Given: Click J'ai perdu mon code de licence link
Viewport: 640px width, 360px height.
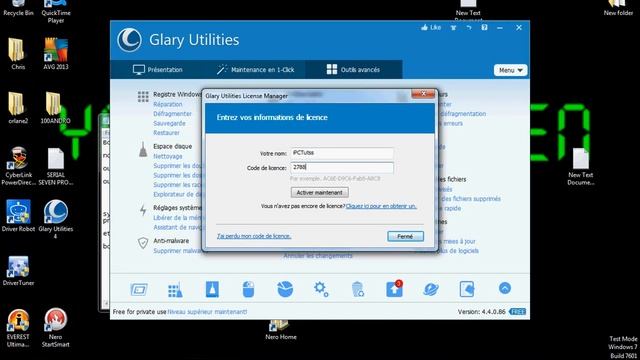Looking at the screenshot, I should click(x=254, y=236).
